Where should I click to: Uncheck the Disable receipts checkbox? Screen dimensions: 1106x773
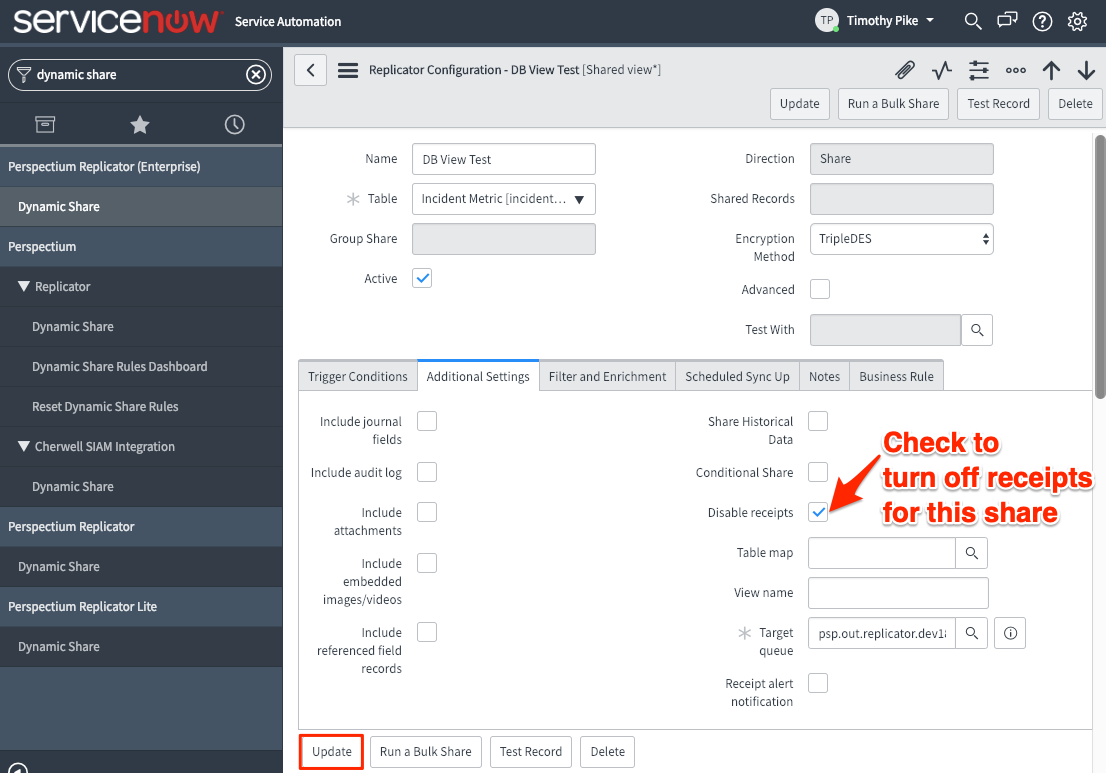tap(818, 512)
